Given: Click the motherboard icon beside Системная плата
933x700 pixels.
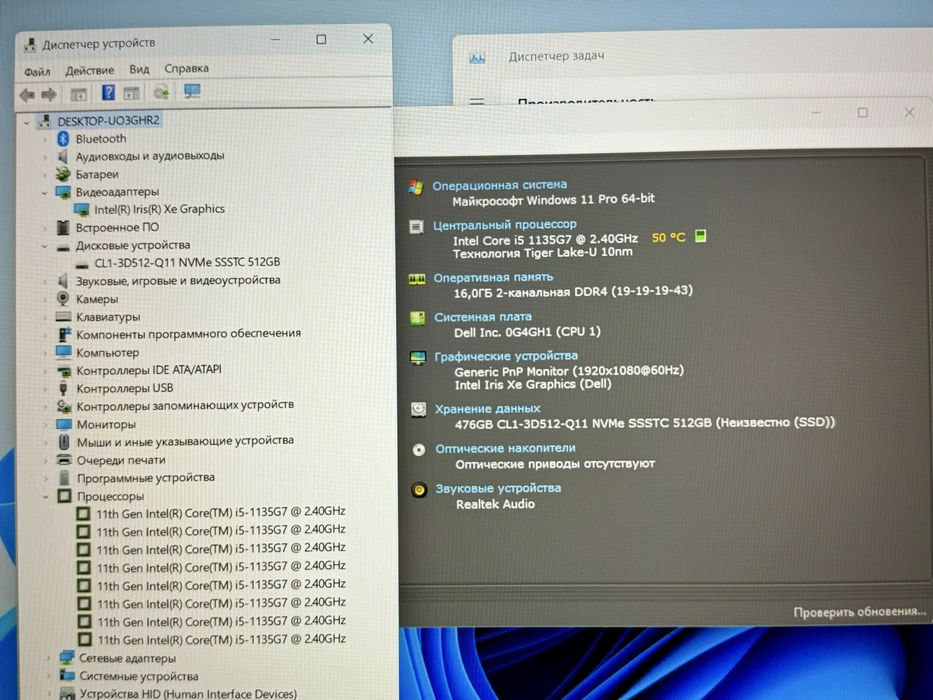Looking at the screenshot, I should tap(418, 318).
